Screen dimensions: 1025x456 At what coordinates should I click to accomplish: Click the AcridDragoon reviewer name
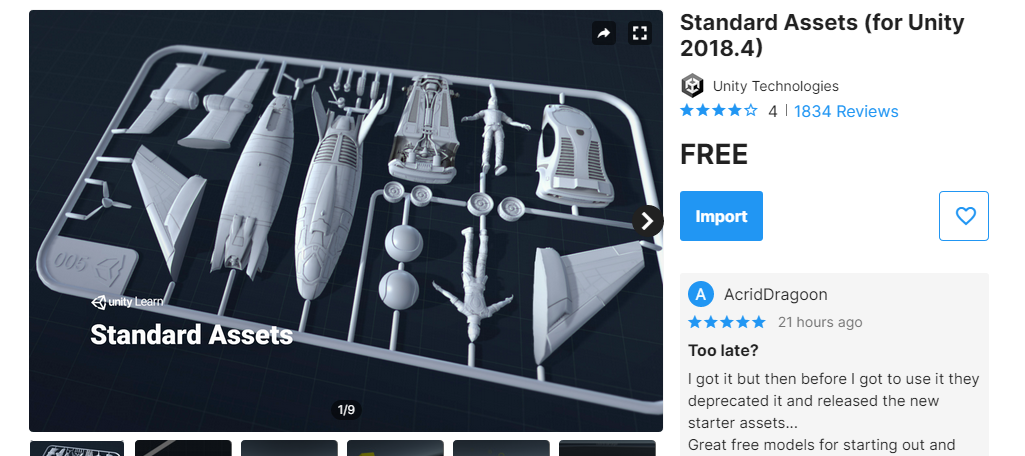coord(775,295)
